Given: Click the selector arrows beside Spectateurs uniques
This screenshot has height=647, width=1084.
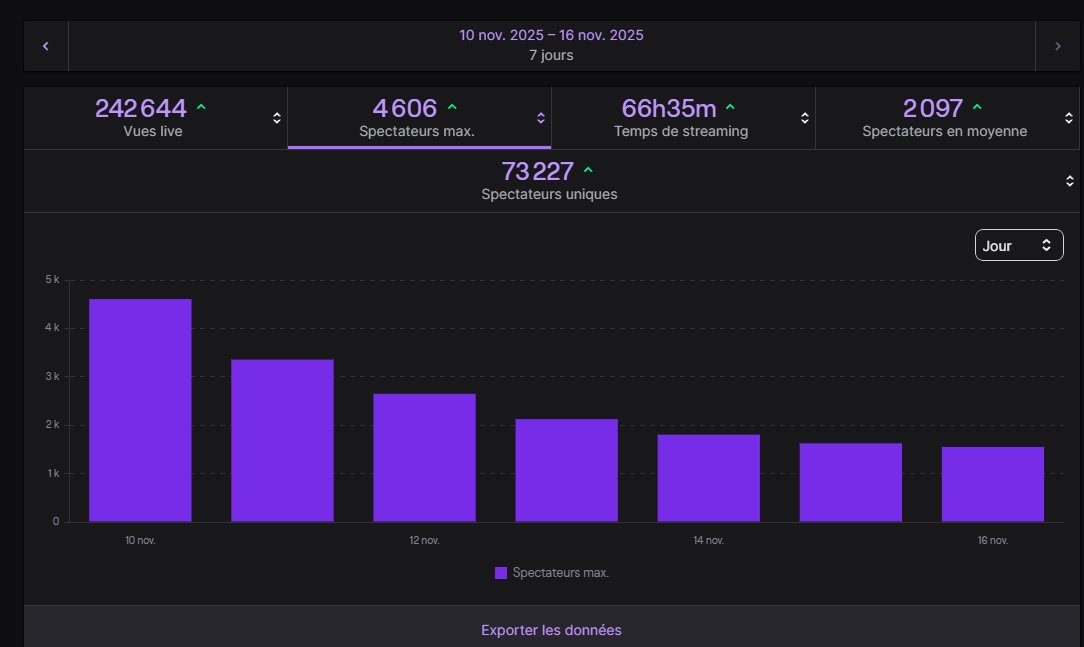Looking at the screenshot, I should coord(1071,180).
